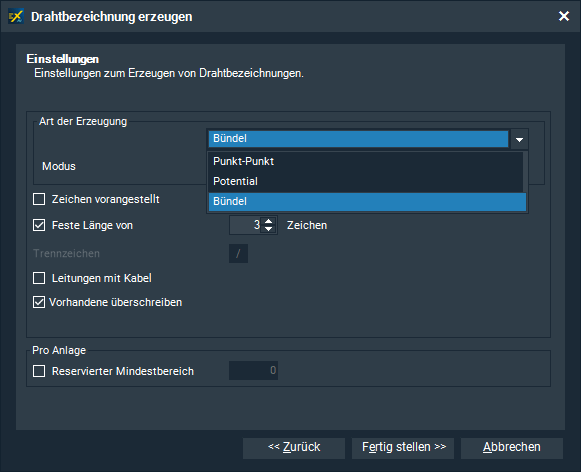
Task: Click the Feste Länge number field
Action: coord(246,225)
